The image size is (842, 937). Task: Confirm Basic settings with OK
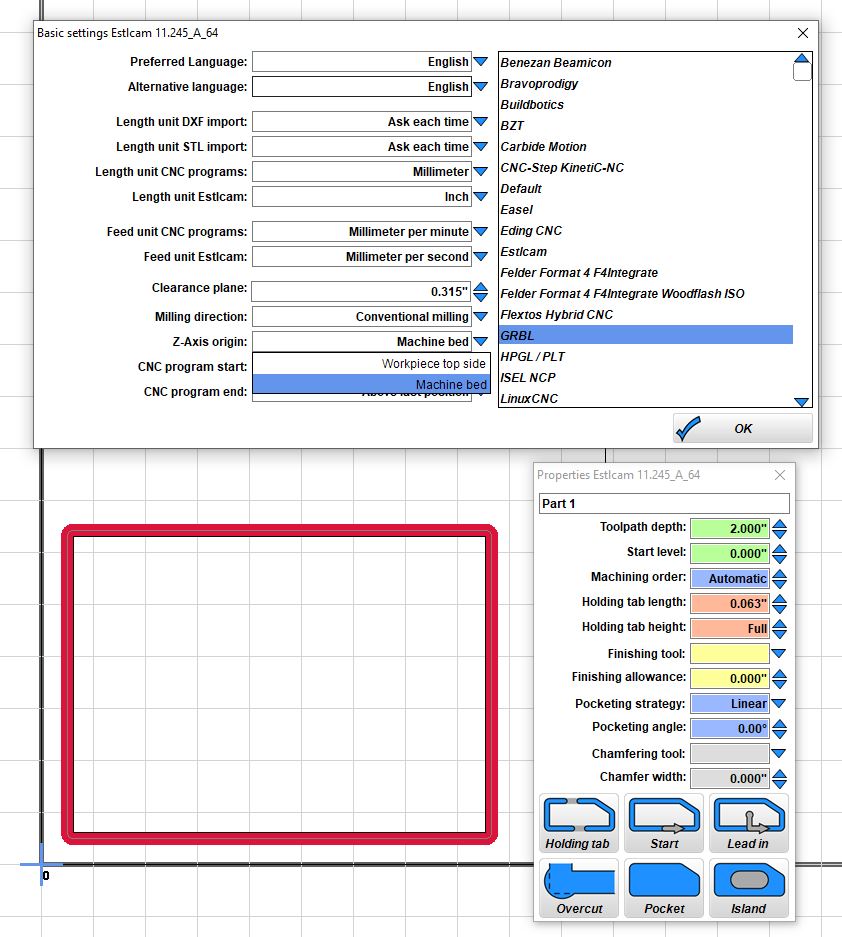743,428
